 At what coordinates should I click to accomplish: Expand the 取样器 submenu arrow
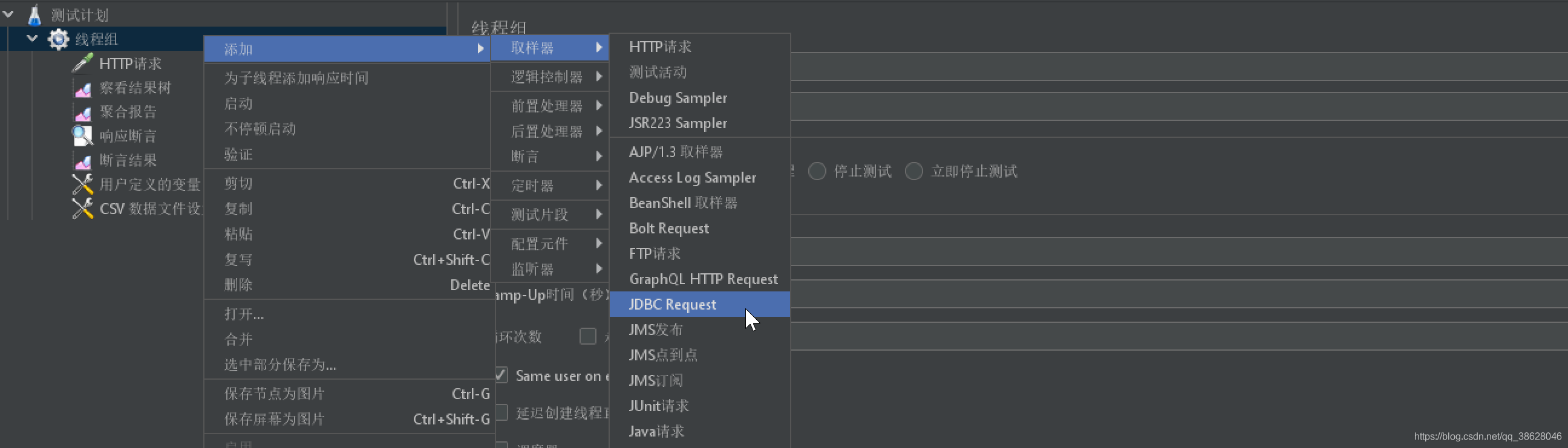point(599,48)
